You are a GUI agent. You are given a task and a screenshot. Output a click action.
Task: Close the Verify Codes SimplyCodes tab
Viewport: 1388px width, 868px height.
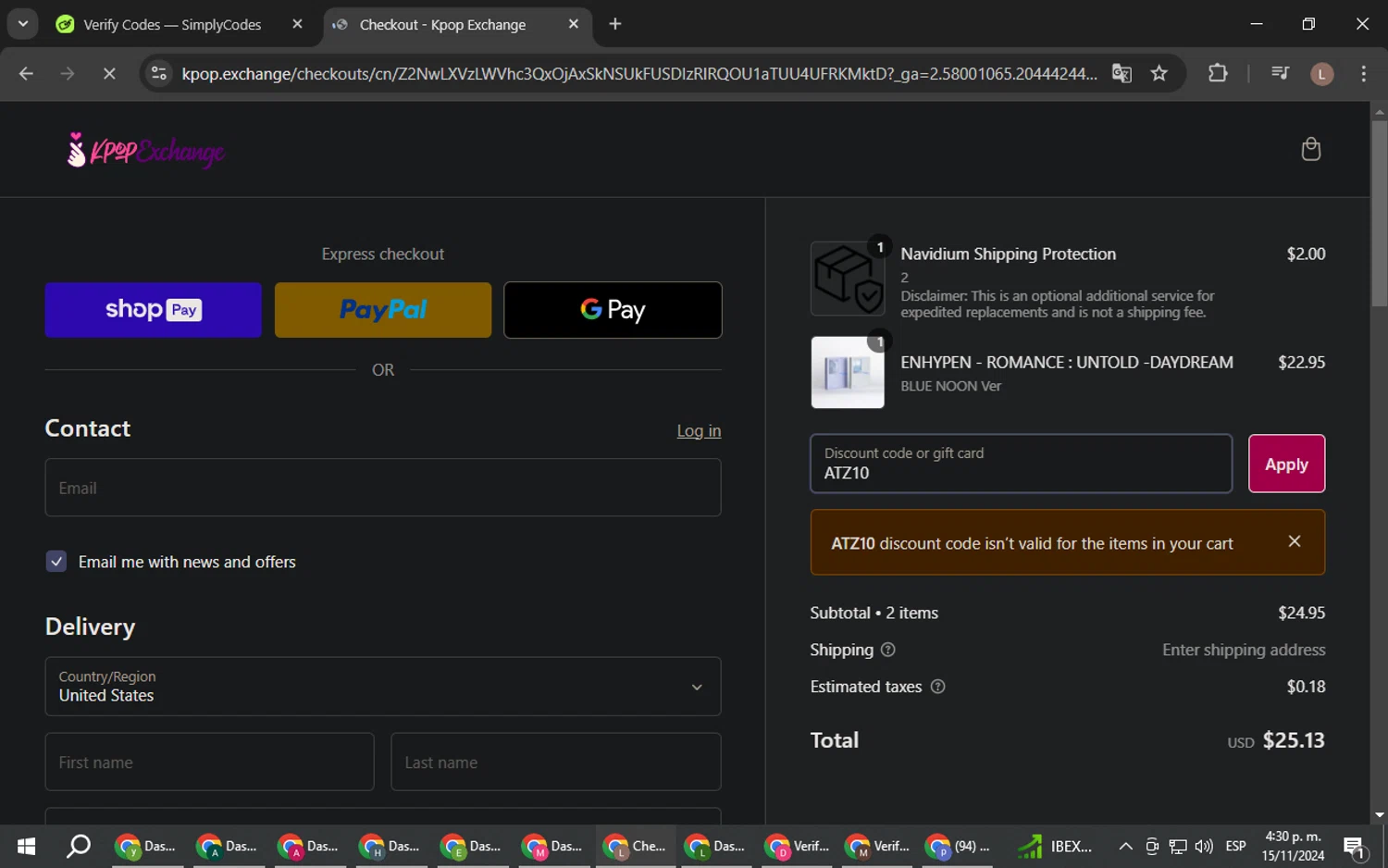pyautogui.click(x=297, y=24)
